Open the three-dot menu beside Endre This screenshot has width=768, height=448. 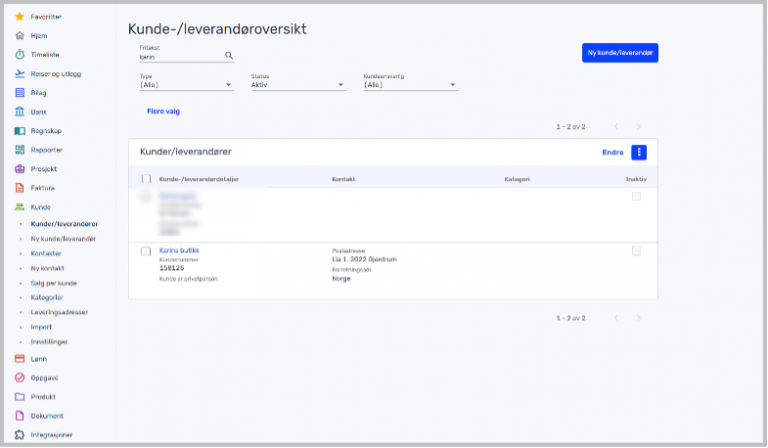coord(640,152)
